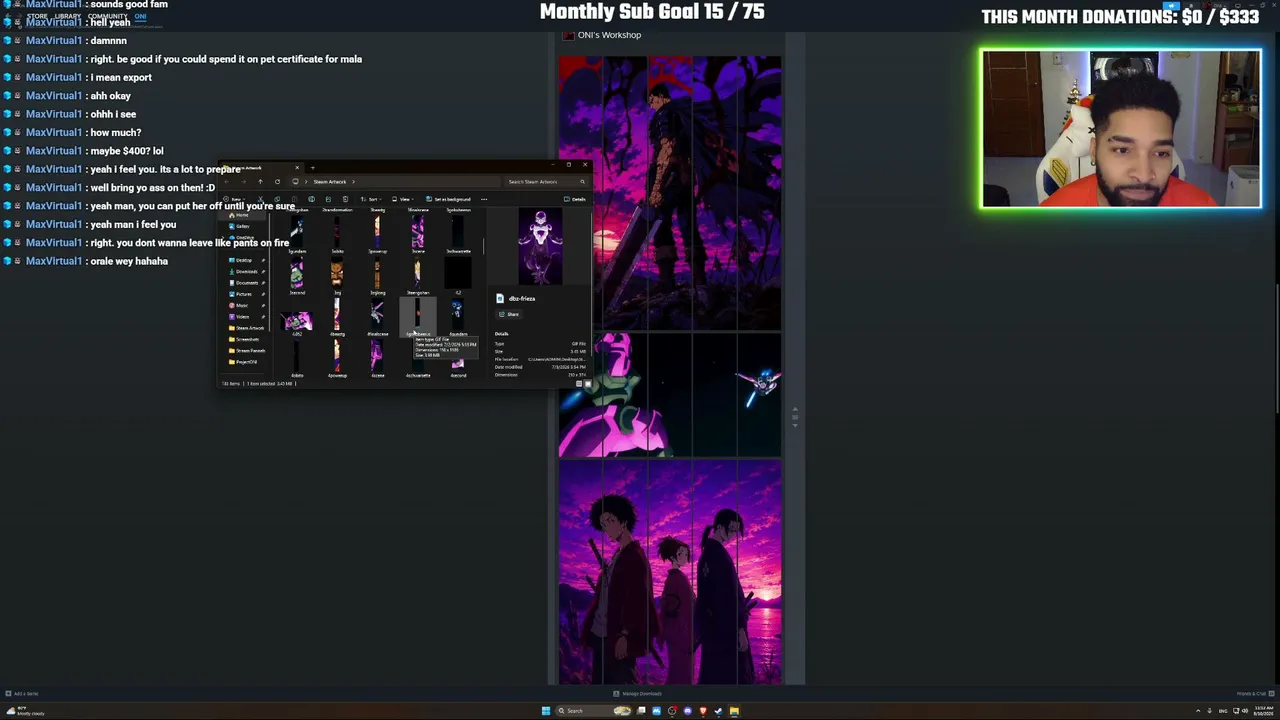Click ONI's Workshop showcase title
Viewport: 1280px width, 720px height.
click(x=609, y=35)
